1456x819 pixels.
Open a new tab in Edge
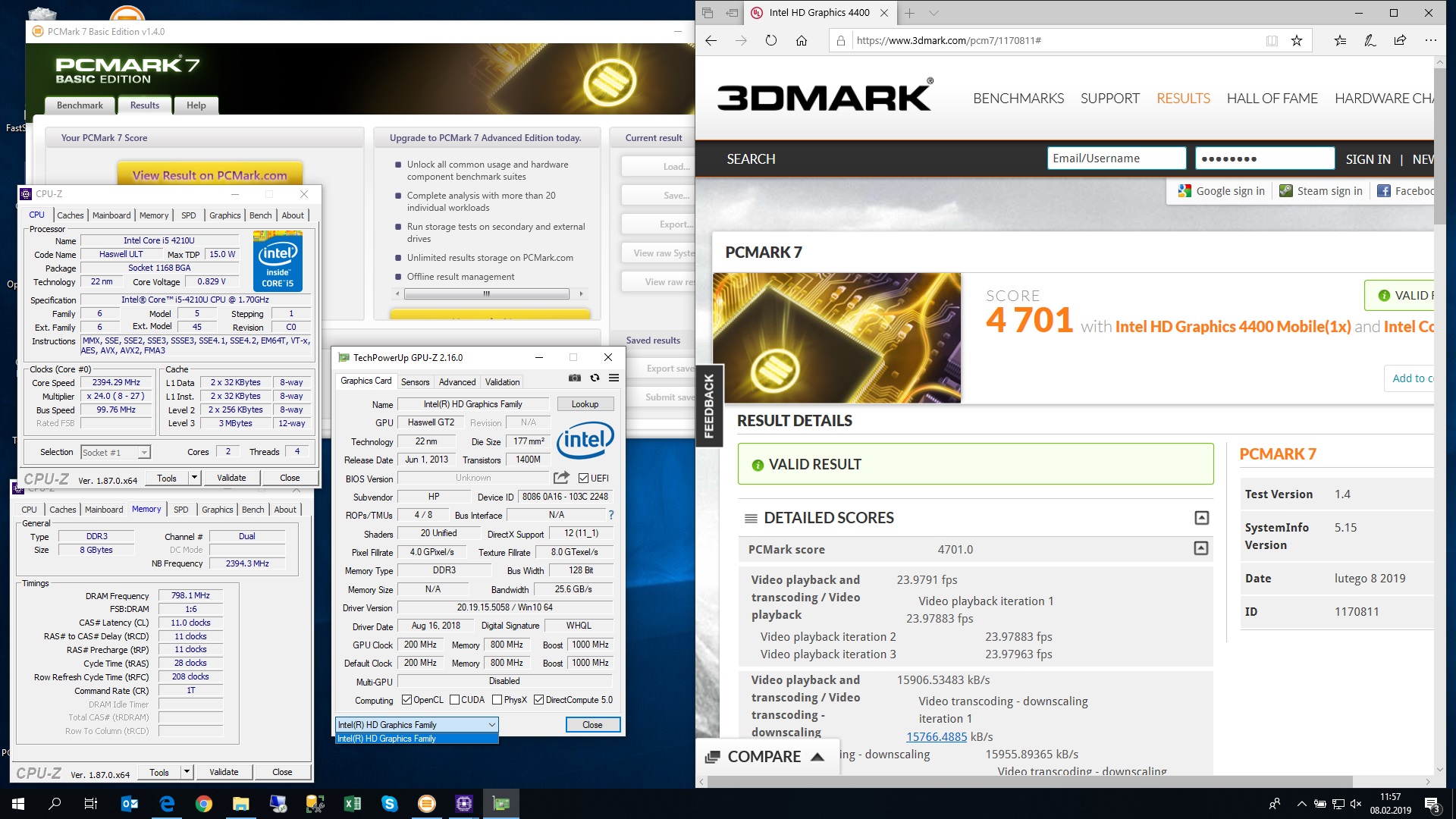coord(909,13)
